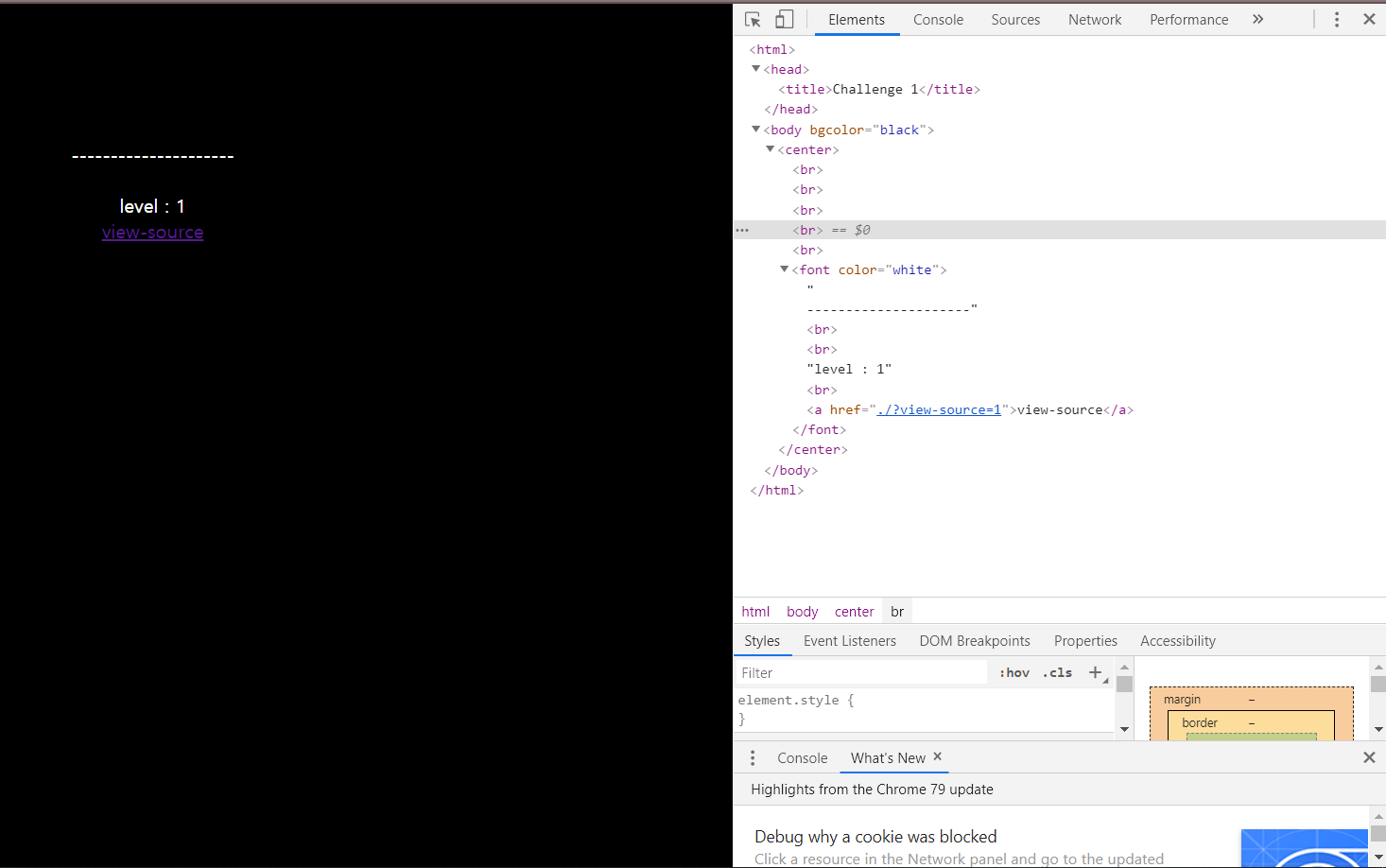Click the border box in box model
1386x868 pixels.
1200,723
